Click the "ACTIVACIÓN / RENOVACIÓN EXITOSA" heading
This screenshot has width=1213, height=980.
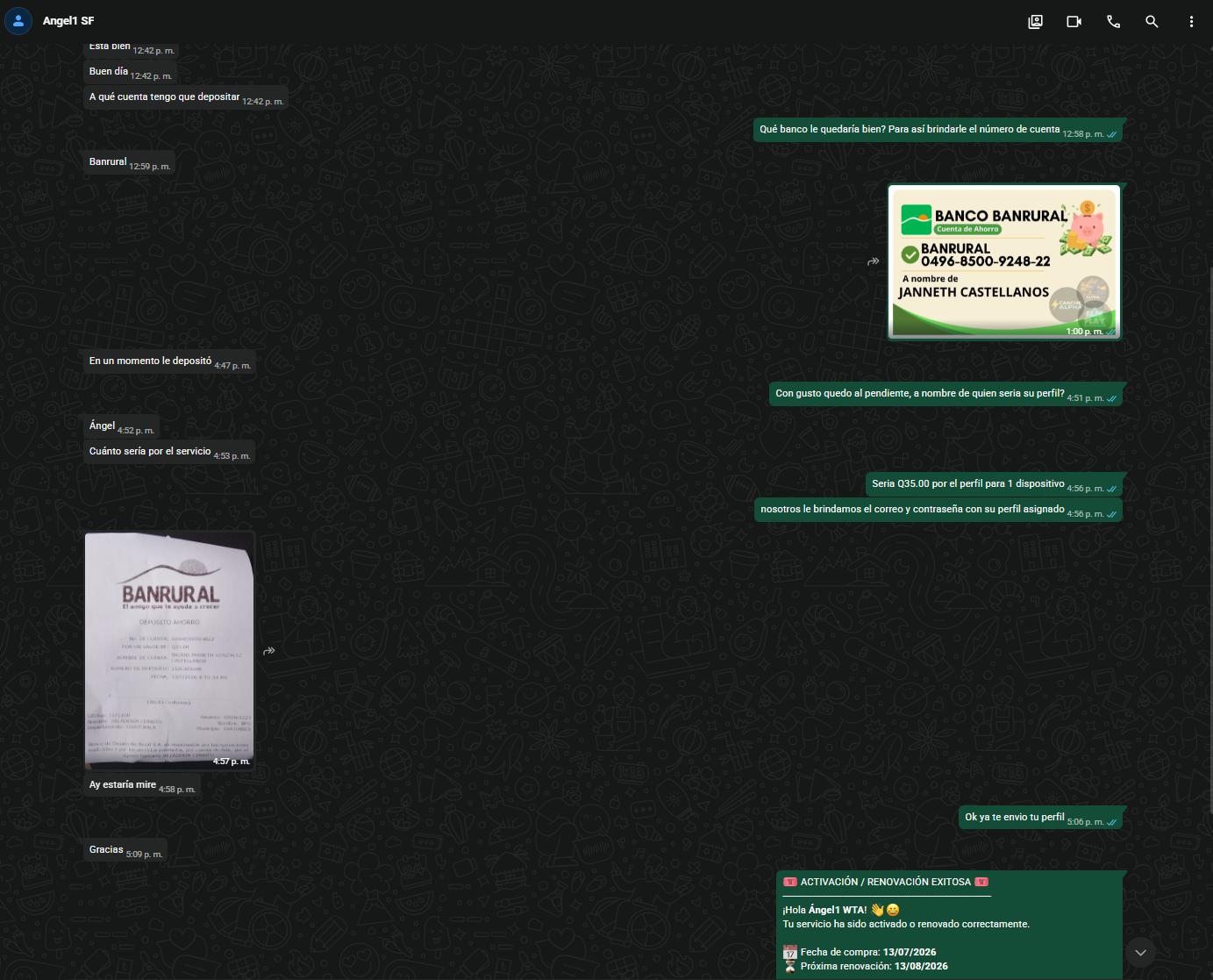[886, 882]
